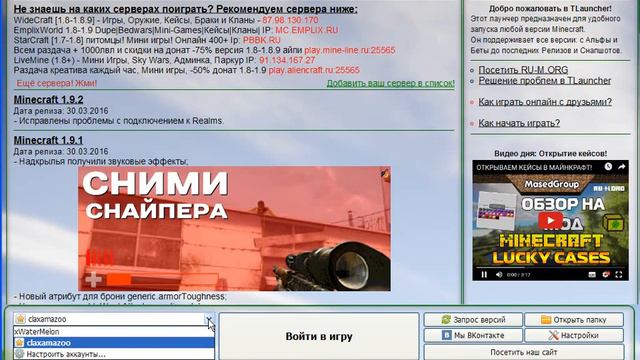Viewport: 640px width, 360px height.
Task: Click server IP 87.98.130.170
Action: (290, 20)
